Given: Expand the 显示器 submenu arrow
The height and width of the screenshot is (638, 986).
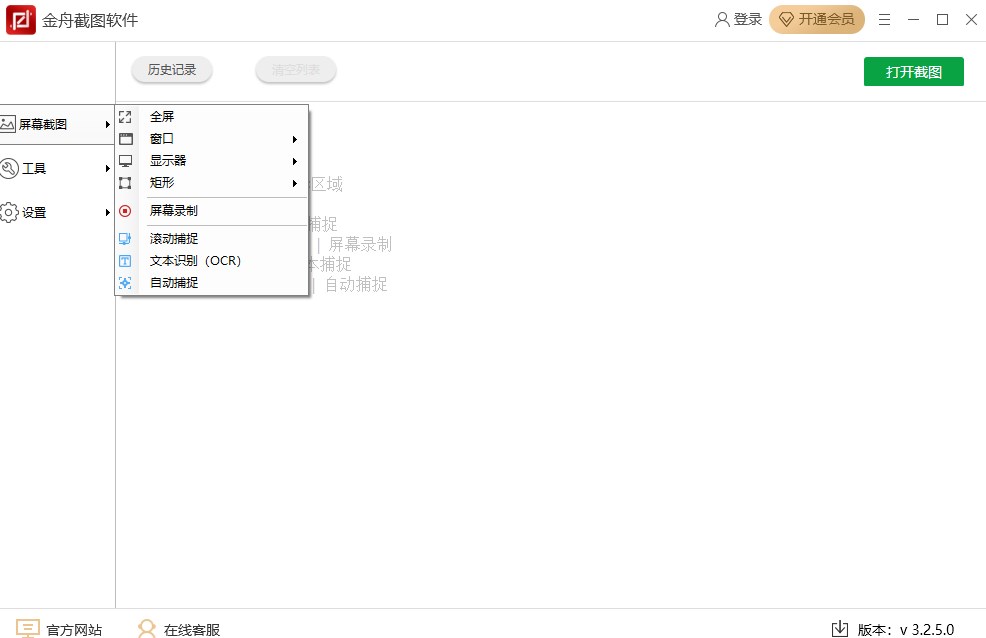Looking at the screenshot, I should tap(295, 161).
